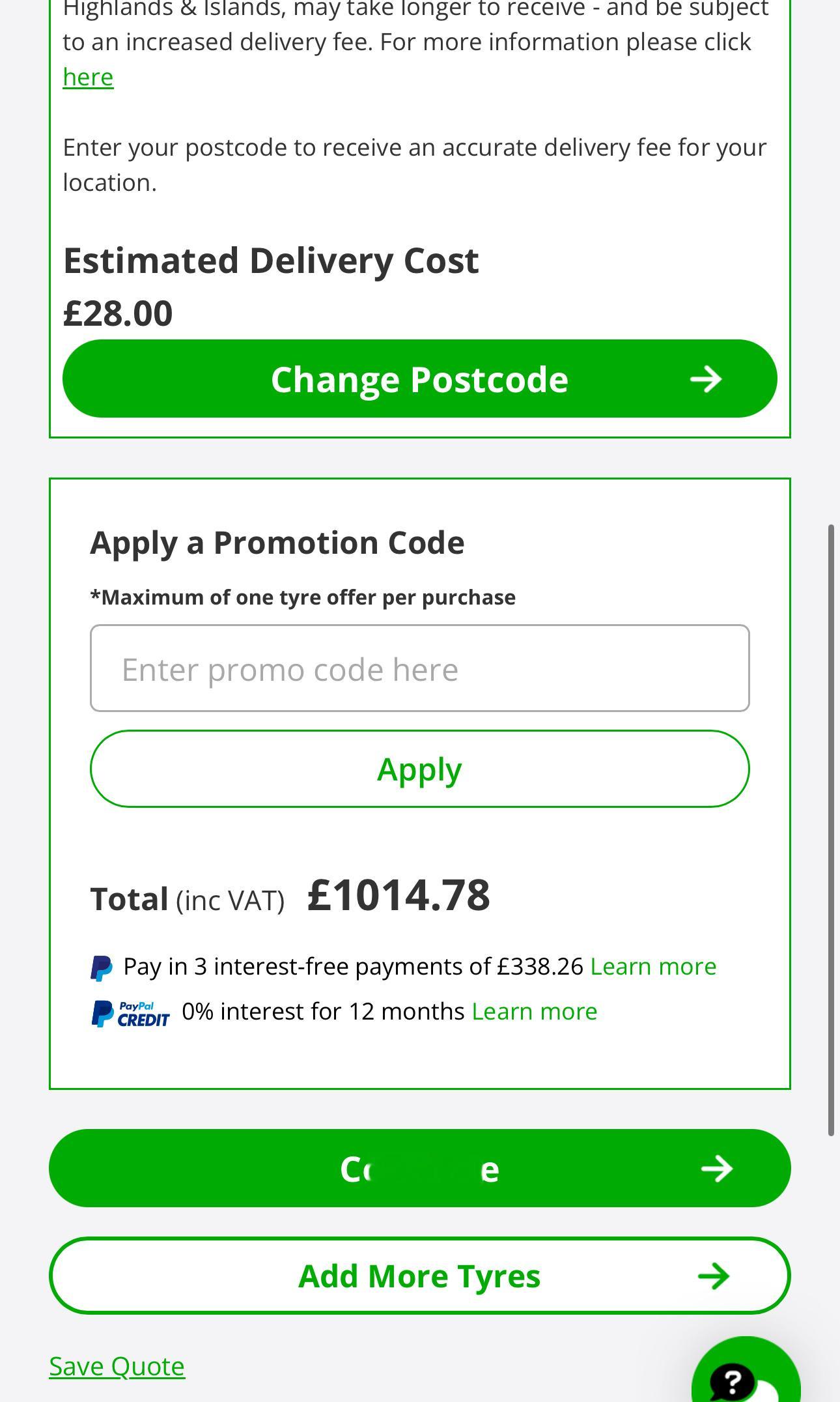
Task: Click the arrow on Change Postcode button
Action: point(707,379)
